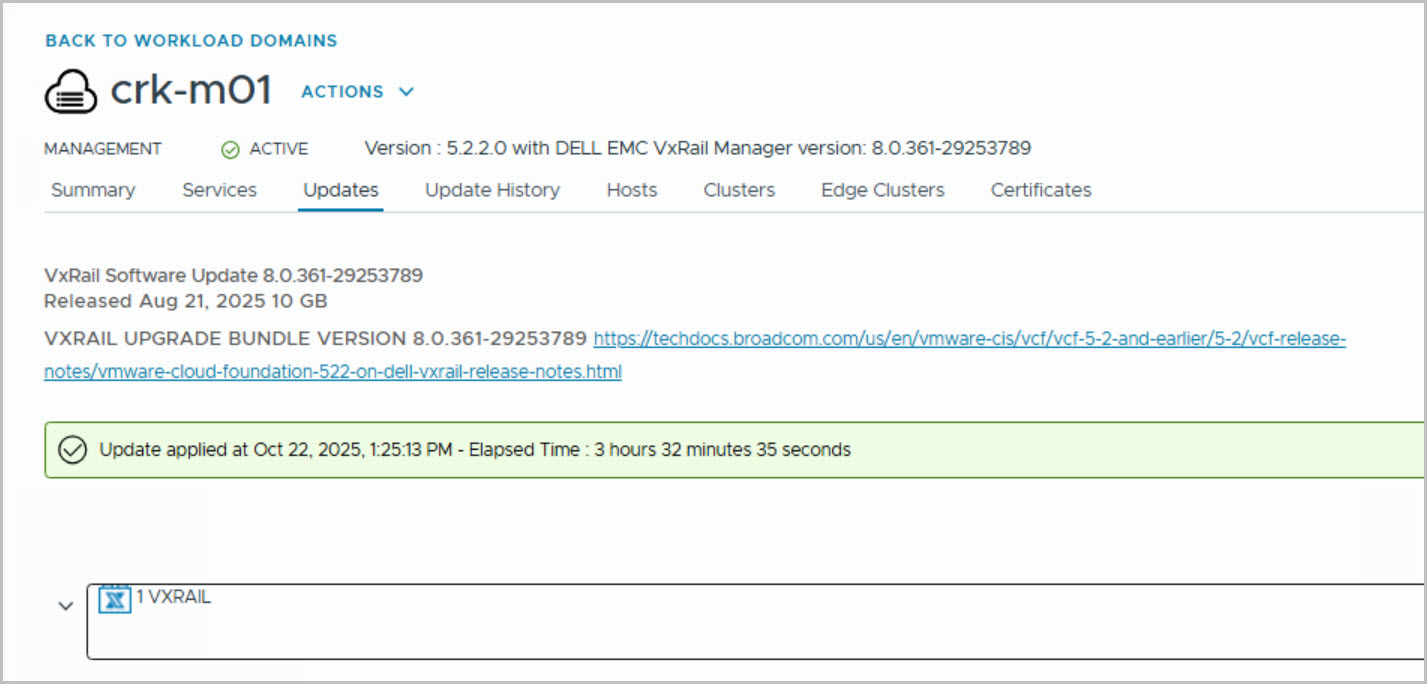Select the Updates tab

[x=341, y=190]
